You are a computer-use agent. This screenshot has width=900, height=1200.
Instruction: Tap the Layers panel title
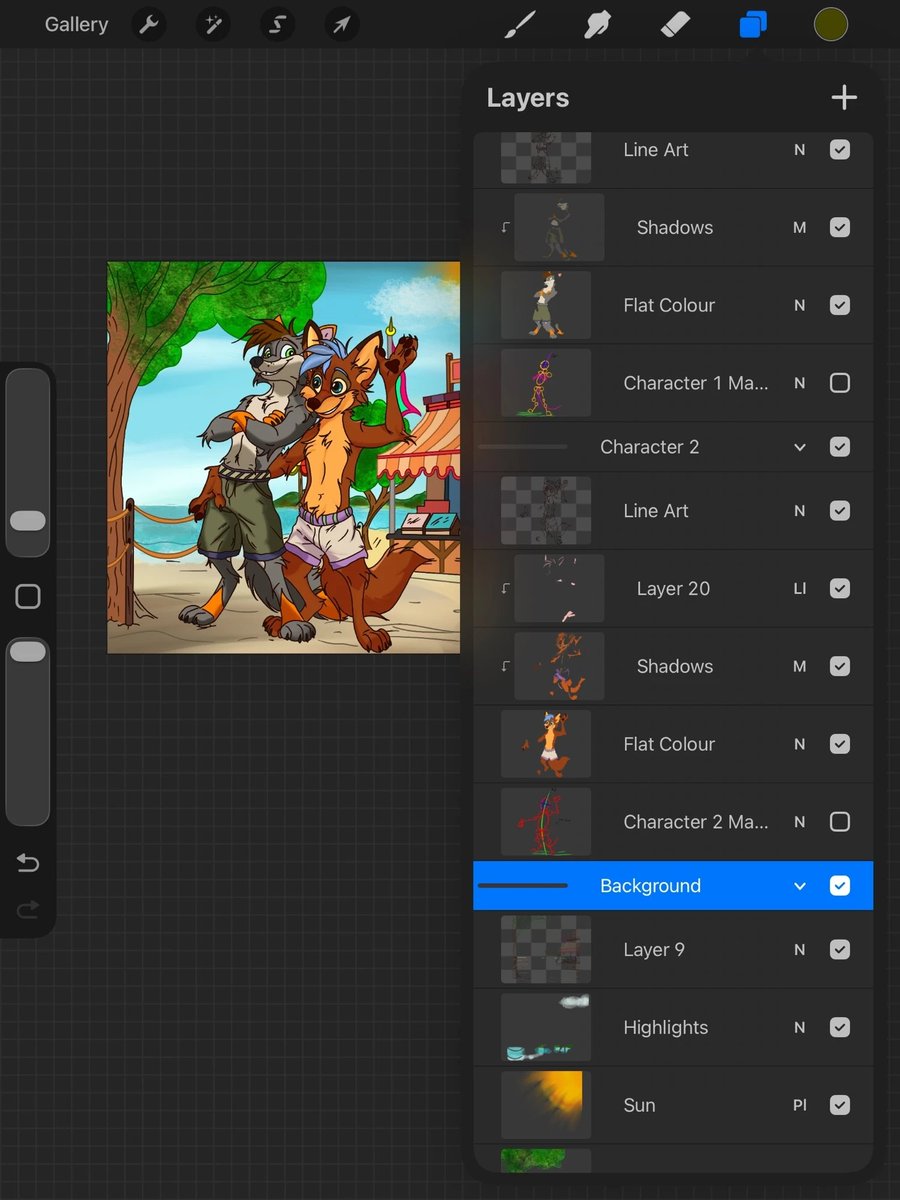[527, 98]
